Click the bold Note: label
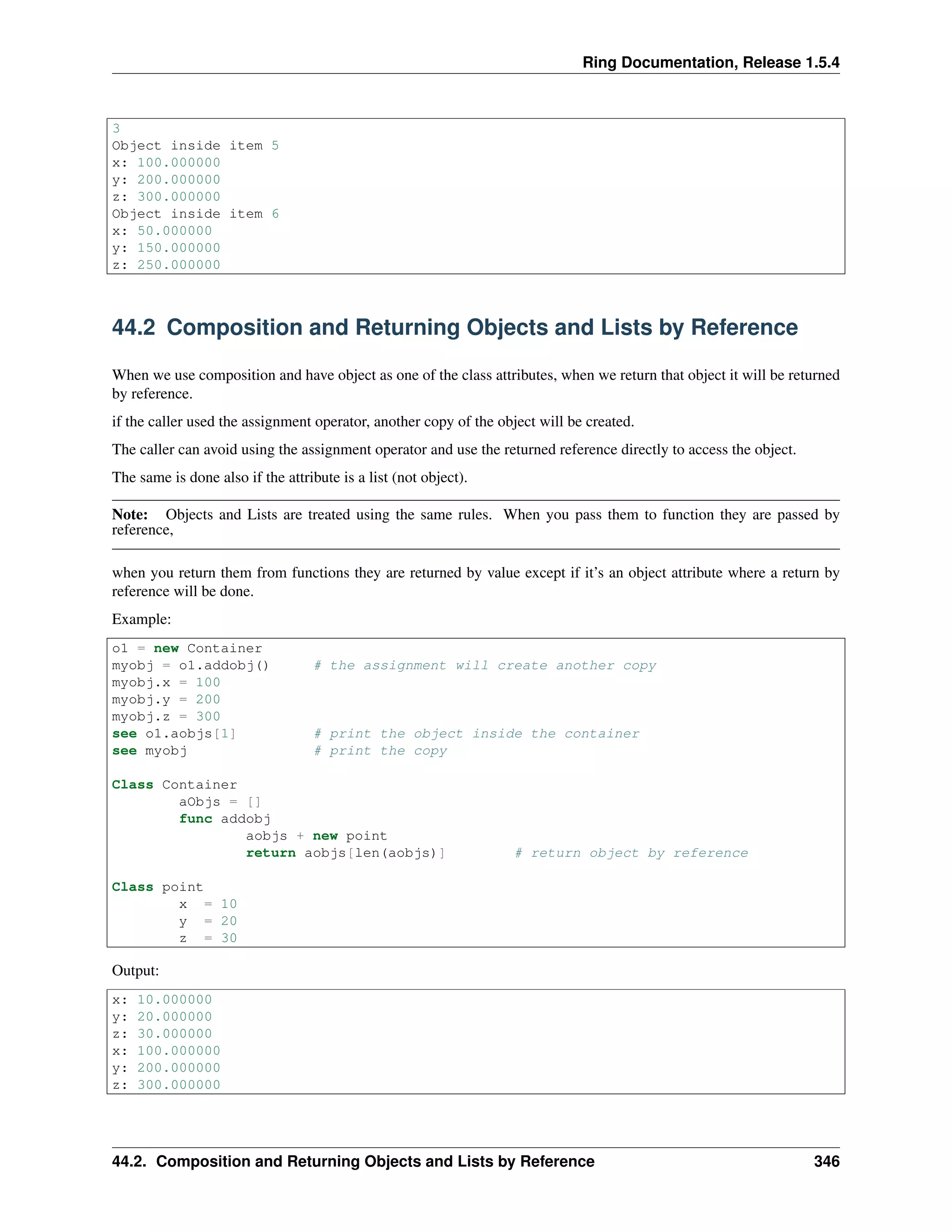This screenshot has height=1232, width=952. pos(130,515)
